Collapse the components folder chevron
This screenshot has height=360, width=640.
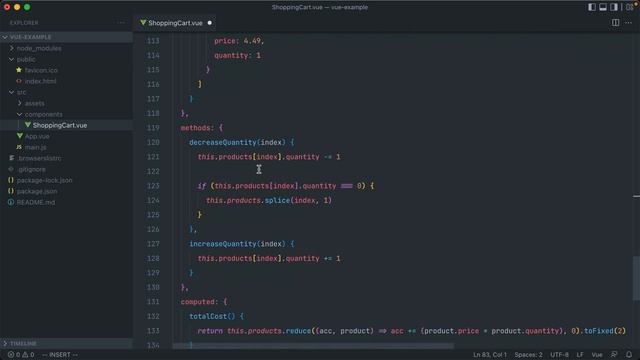(x=20, y=114)
